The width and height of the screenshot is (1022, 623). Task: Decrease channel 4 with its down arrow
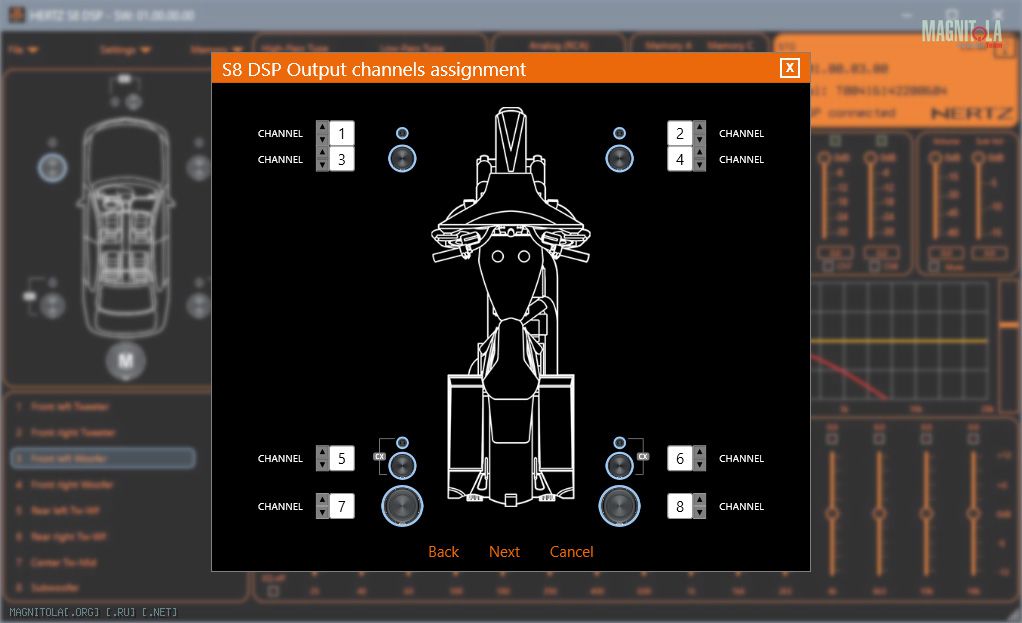tap(699, 166)
